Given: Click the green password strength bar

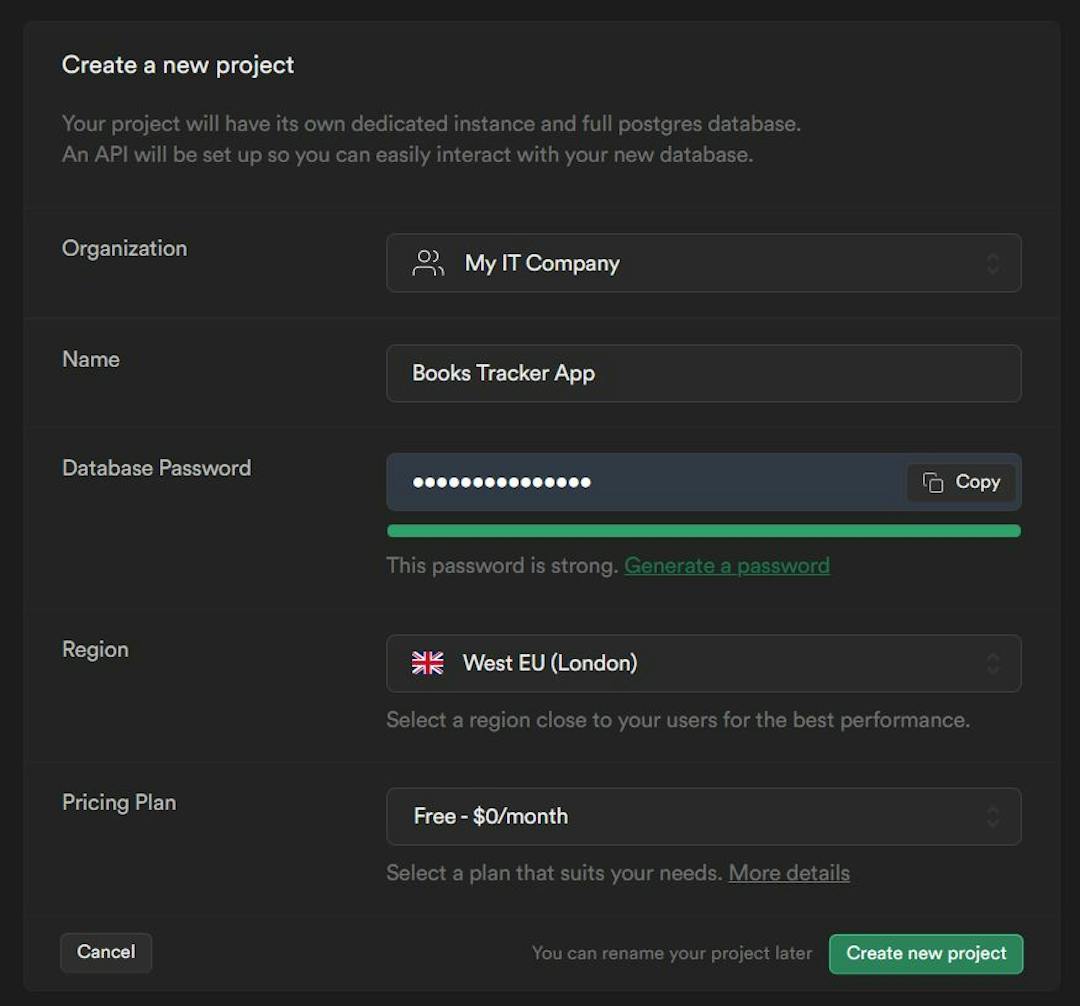Looking at the screenshot, I should coord(703,531).
